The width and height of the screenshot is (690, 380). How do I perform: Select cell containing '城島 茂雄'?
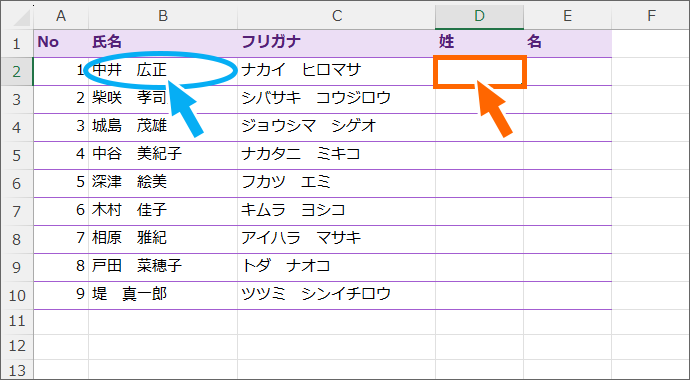(x=163, y=128)
